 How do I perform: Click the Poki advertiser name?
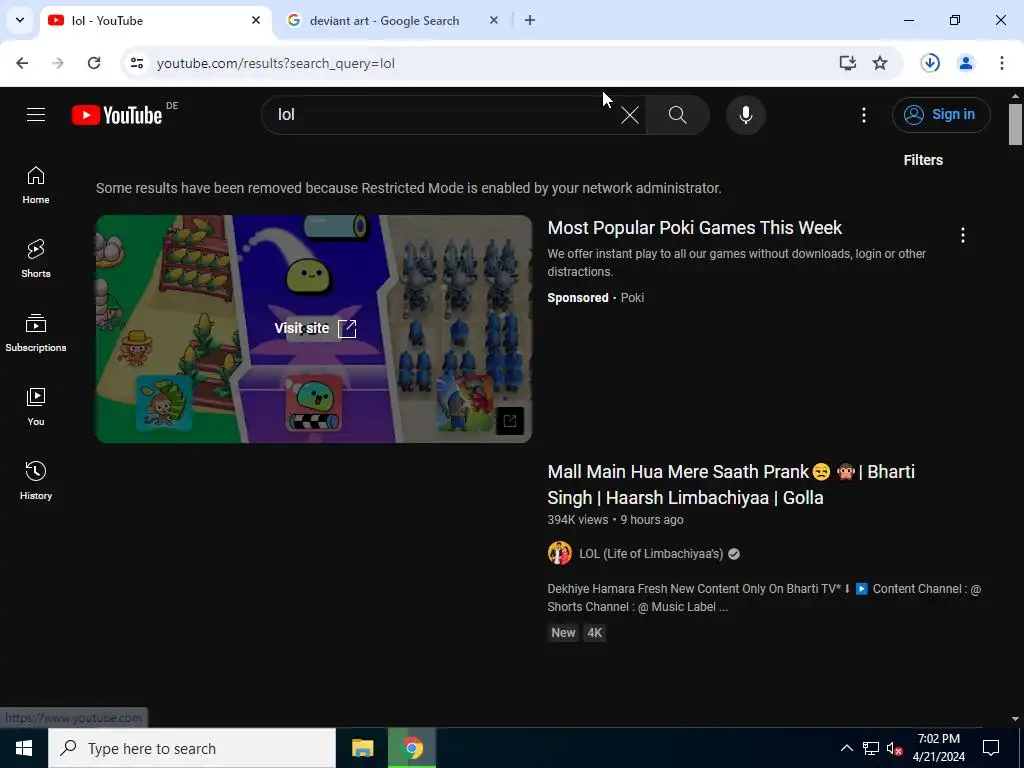pos(632,298)
